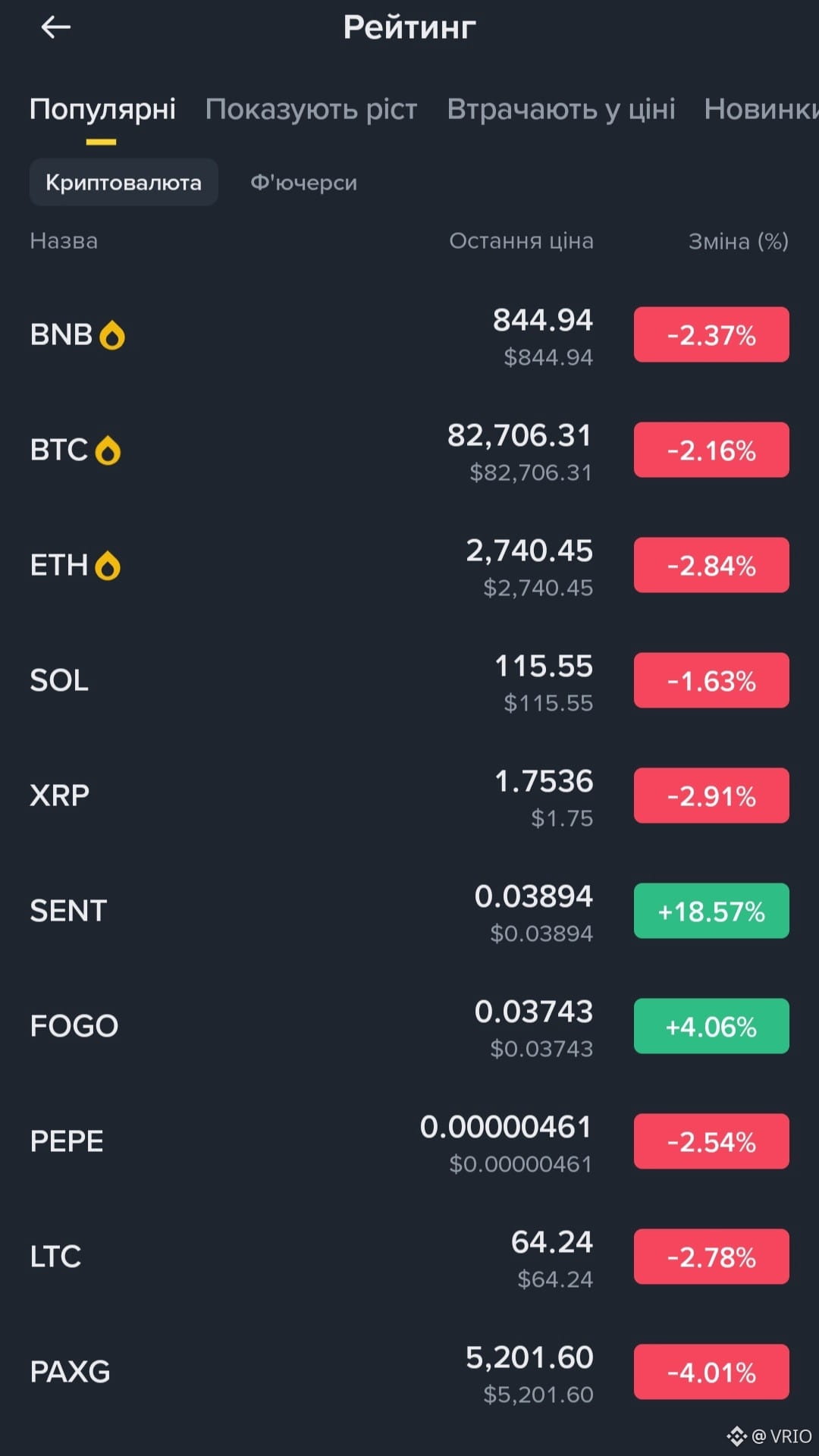Screen dimensions: 819x1456
Task: Click the hot flame icon beside BTC
Action: [x=108, y=450]
